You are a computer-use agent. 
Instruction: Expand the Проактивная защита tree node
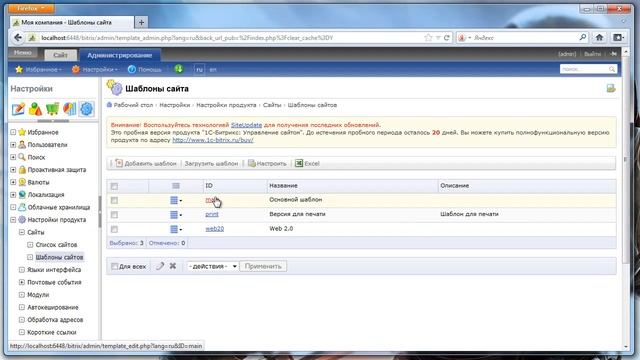pyautogui.click(x=13, y=169)
